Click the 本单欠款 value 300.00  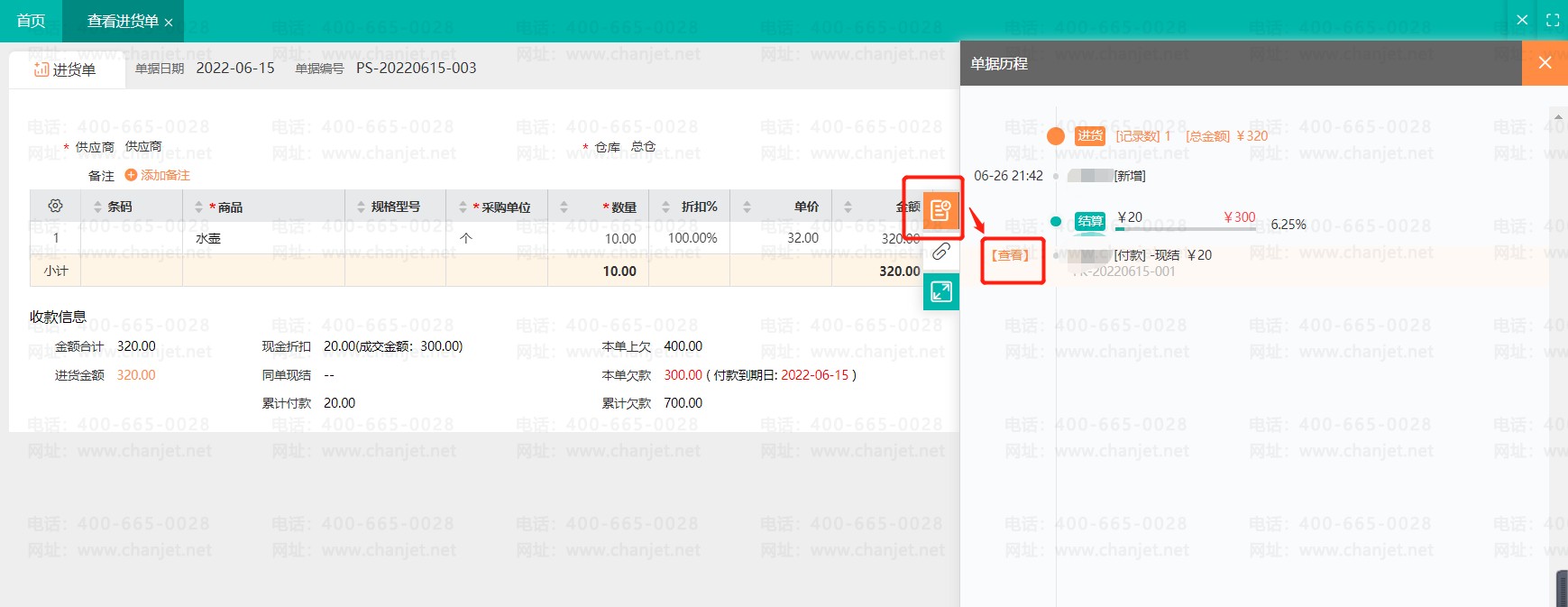683,375
